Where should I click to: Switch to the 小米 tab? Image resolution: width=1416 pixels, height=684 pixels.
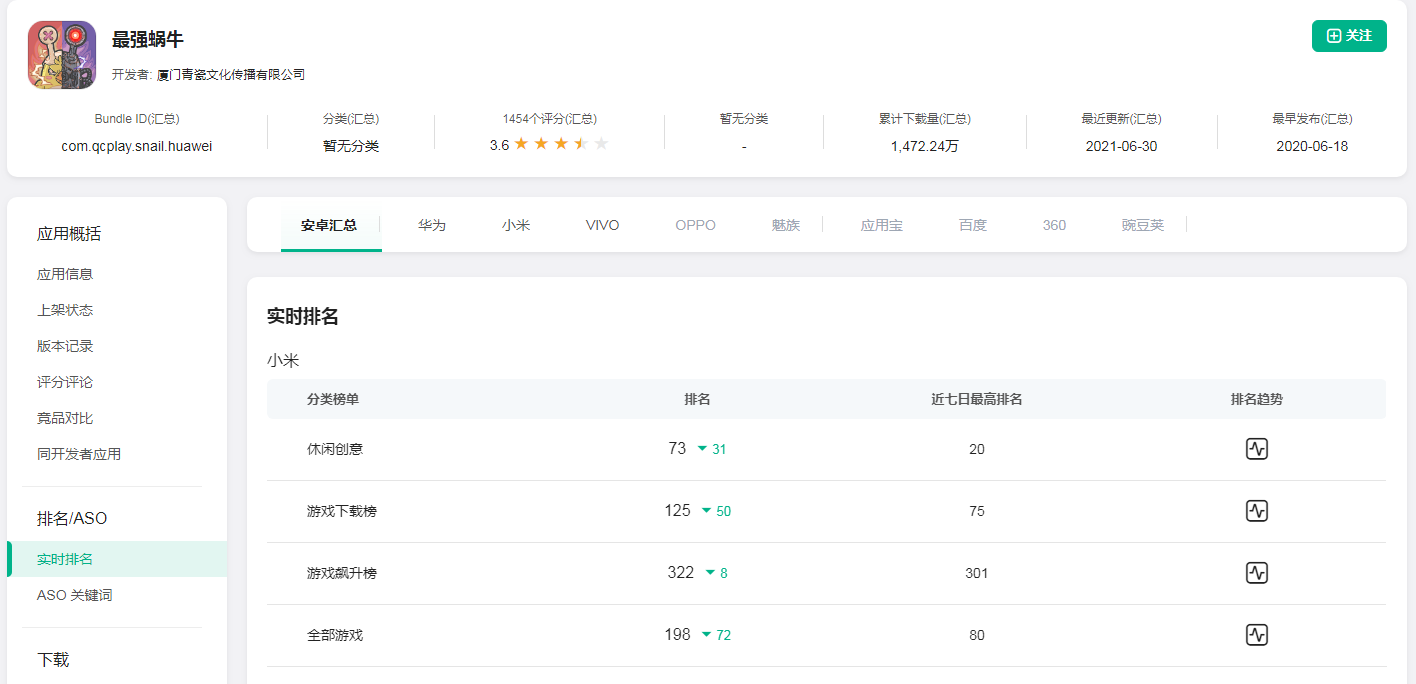[516, 225]
